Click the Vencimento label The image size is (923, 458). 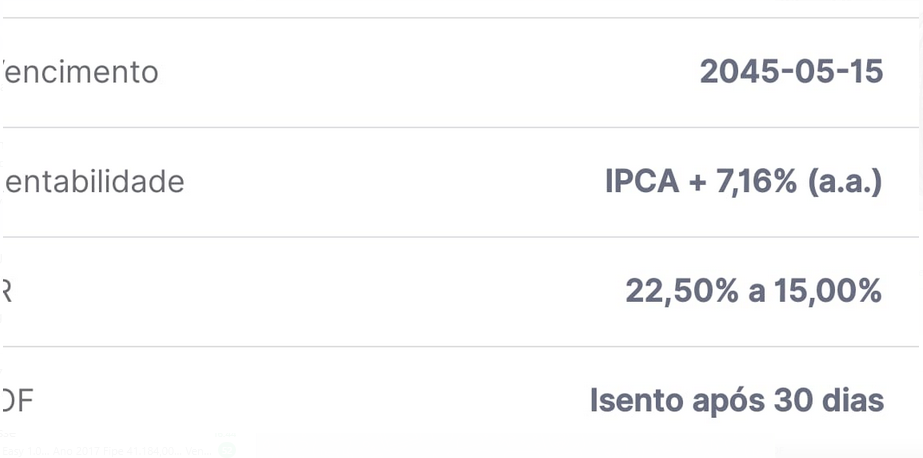pos(80,72)
